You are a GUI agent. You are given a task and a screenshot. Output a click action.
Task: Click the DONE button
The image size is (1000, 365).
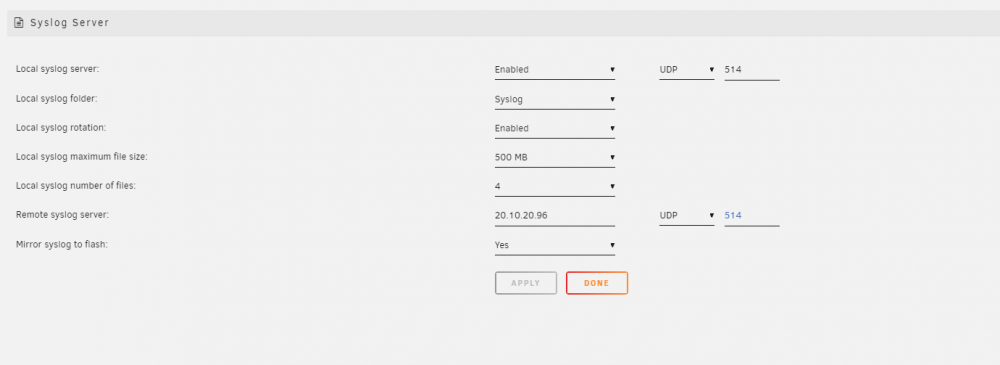[597, 283]
